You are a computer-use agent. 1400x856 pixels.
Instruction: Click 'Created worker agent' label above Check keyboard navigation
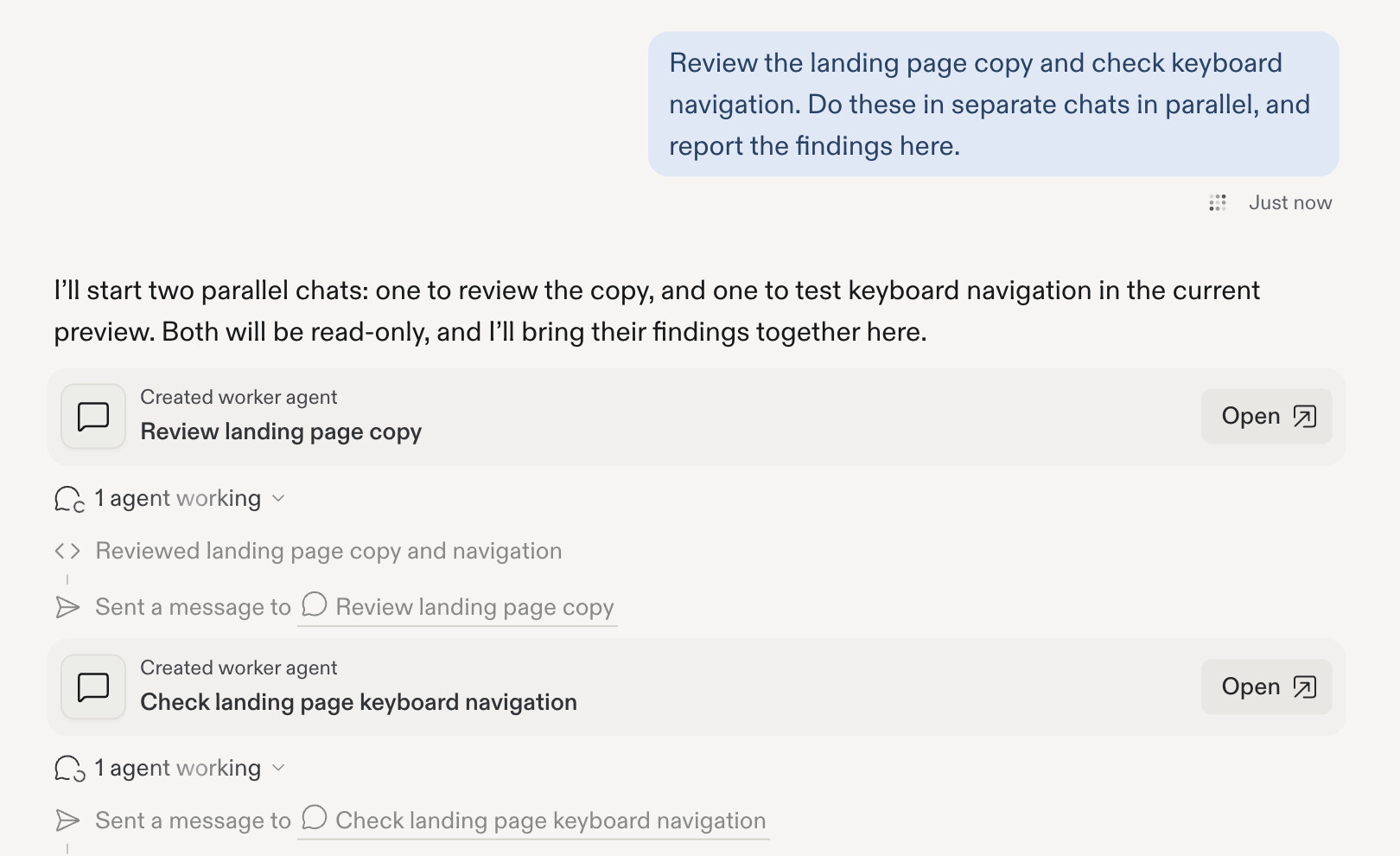tap(239, 668)
